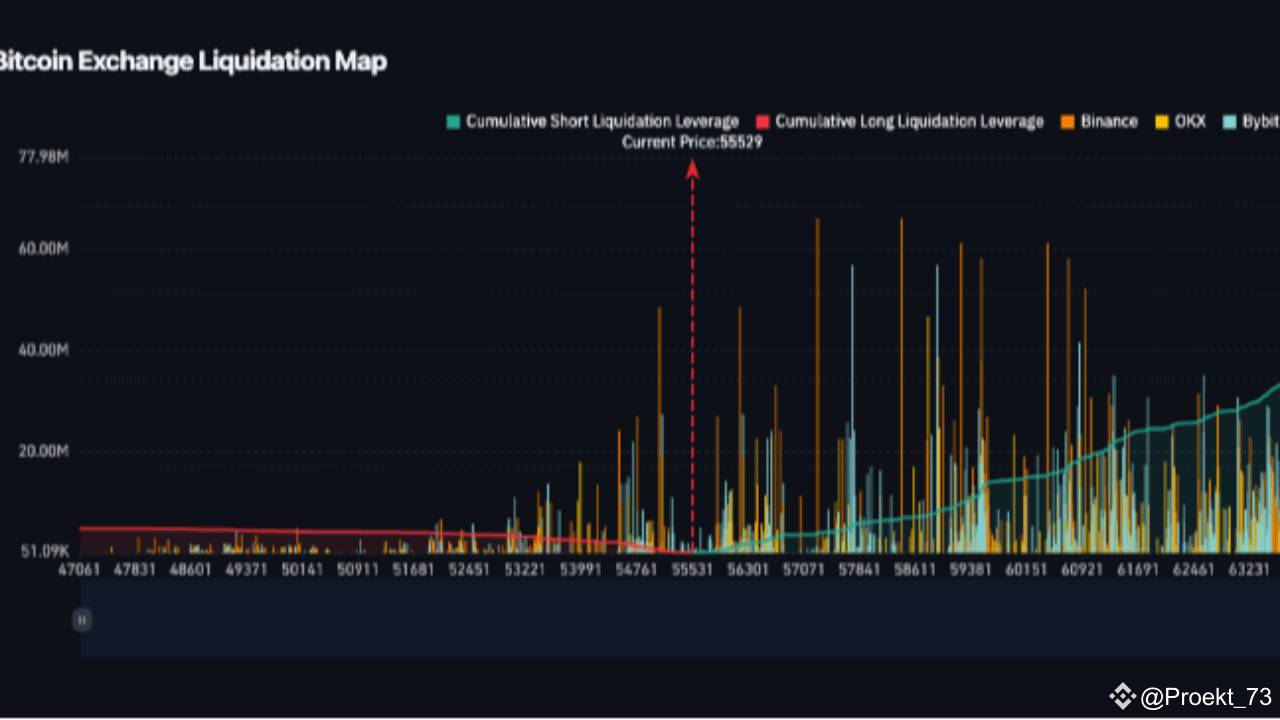The image size is (1280, 720).
Task: Click the pause playback icon
Action: (82, 620)
